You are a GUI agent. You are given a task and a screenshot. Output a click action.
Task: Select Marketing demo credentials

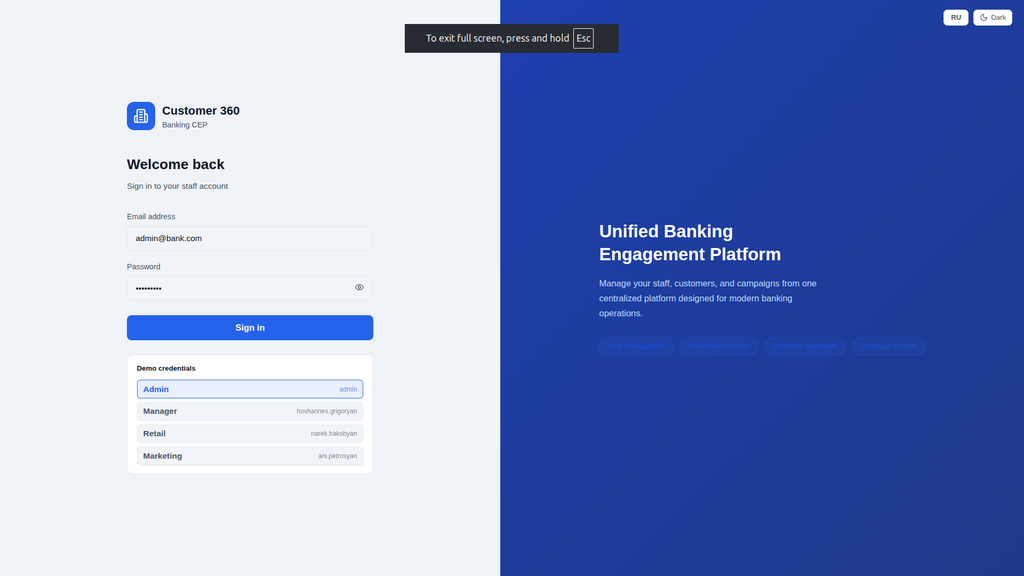(x=249, y=456)
